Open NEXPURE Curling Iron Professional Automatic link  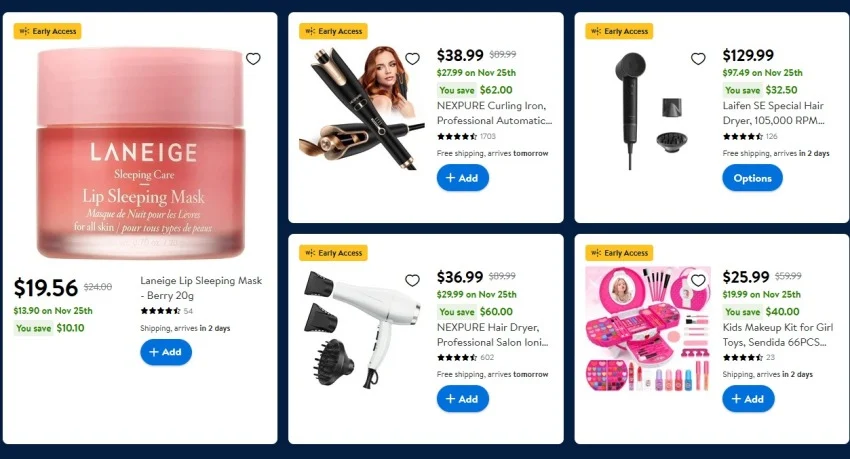click(x=494, y=113)
